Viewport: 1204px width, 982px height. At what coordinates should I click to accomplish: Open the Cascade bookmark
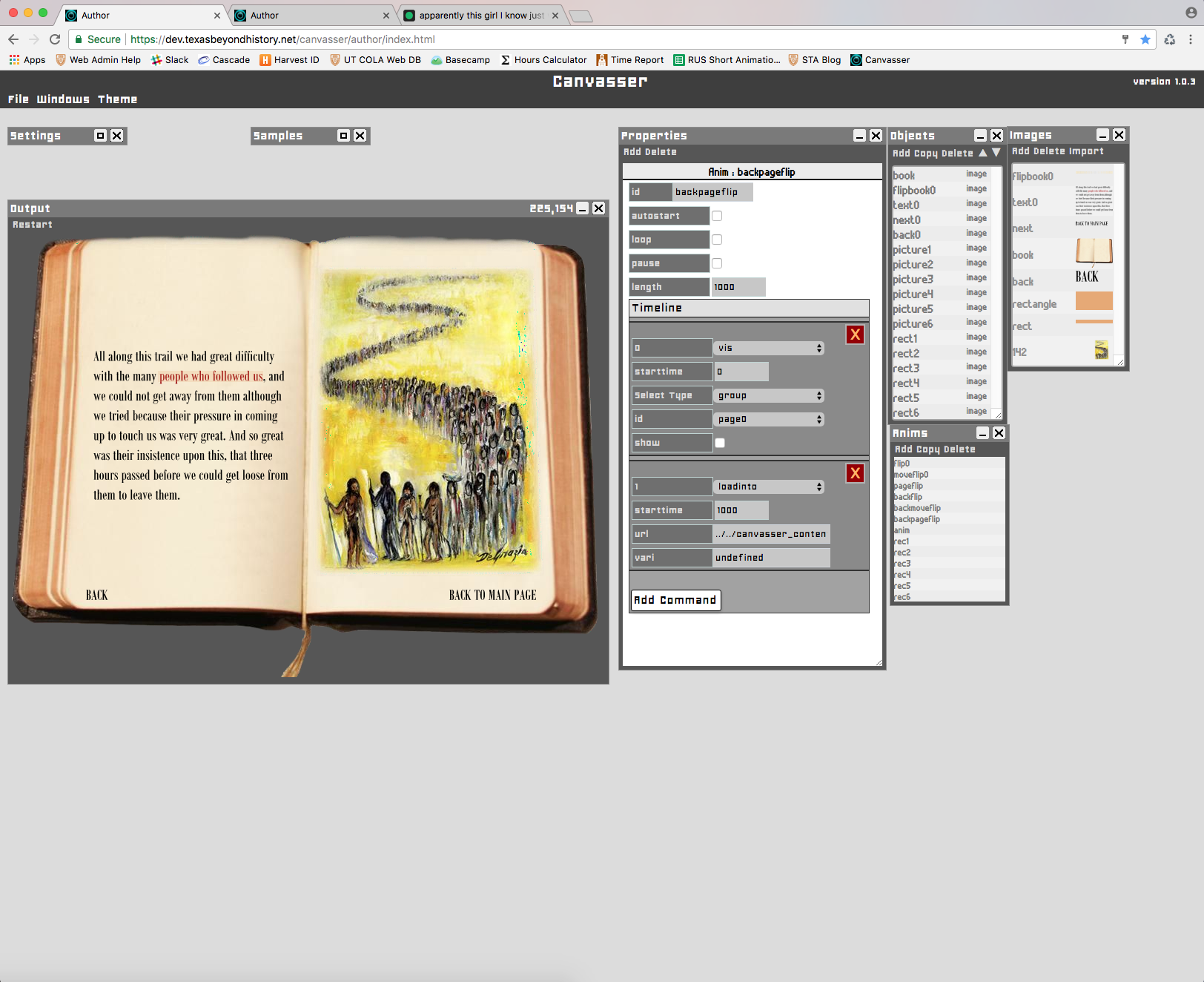pyautogui.click(x=224, y=60)
